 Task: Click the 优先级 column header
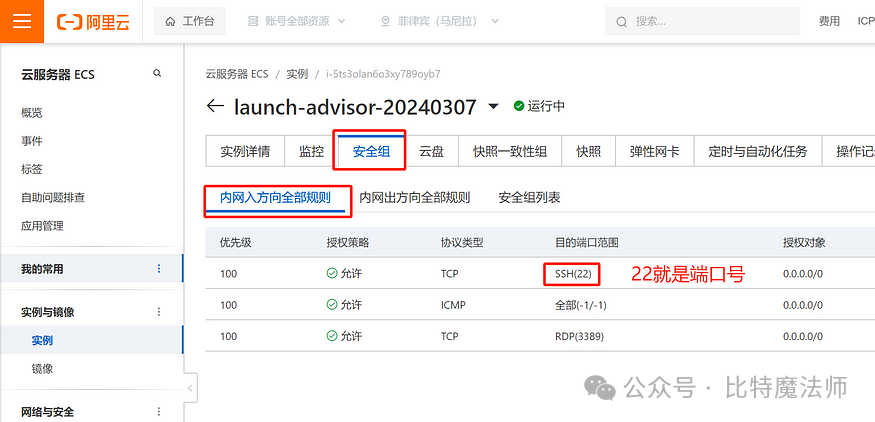coord(236,243)
